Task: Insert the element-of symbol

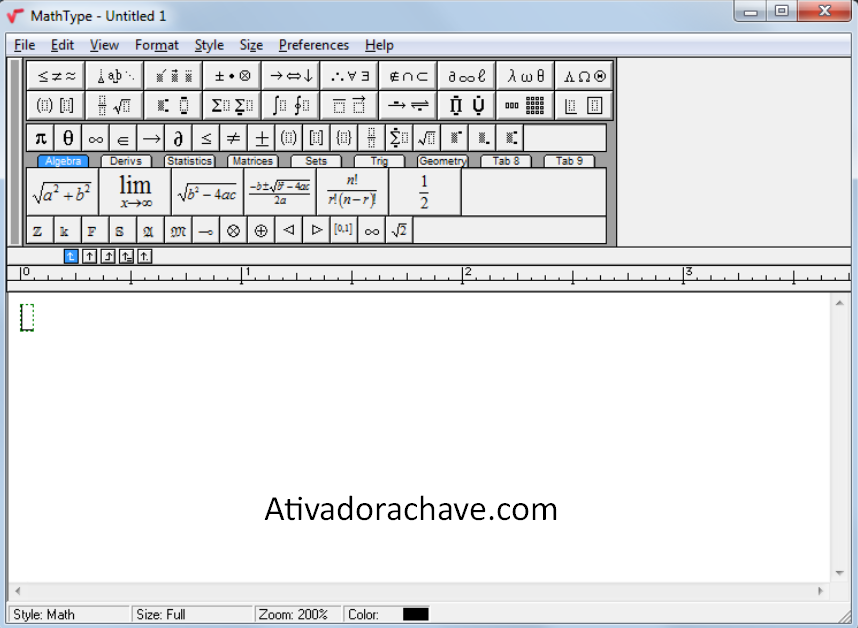Action: [x=122, y=137]
